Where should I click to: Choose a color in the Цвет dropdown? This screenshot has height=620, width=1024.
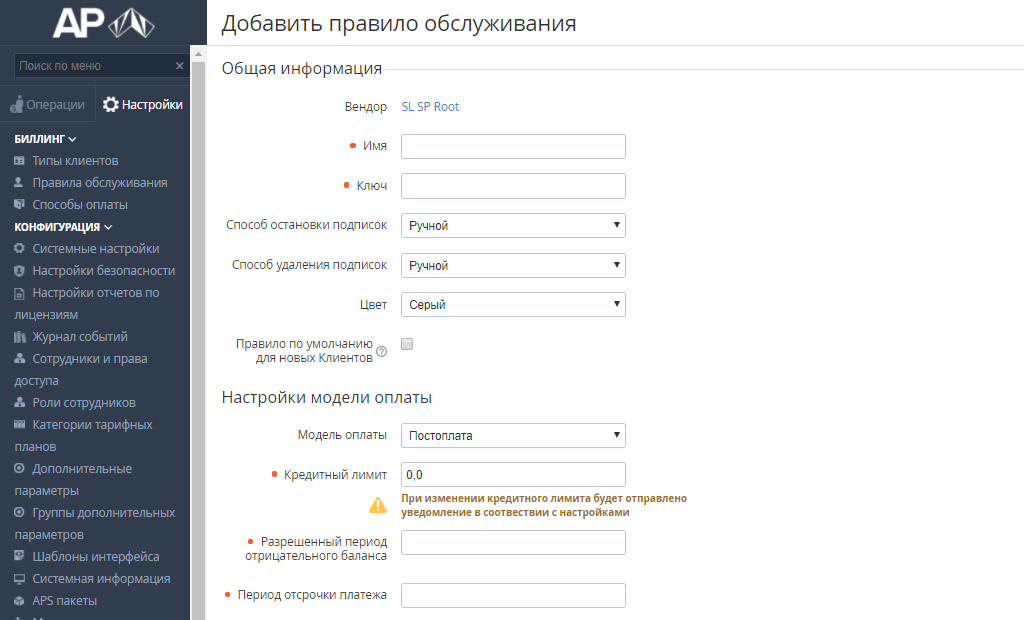513,304
